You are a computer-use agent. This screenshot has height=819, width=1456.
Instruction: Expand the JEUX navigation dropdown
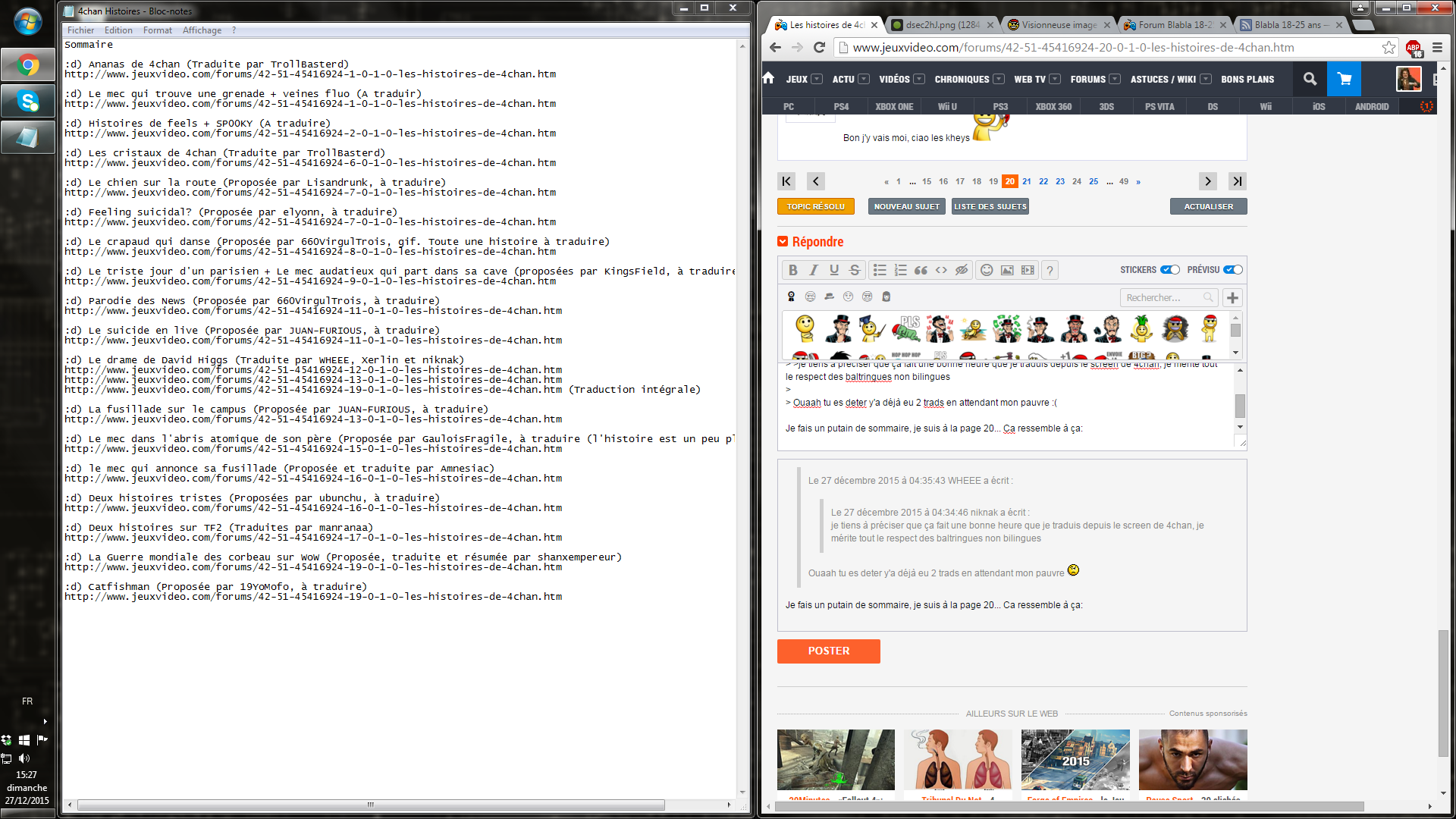(x=816, y=79)
